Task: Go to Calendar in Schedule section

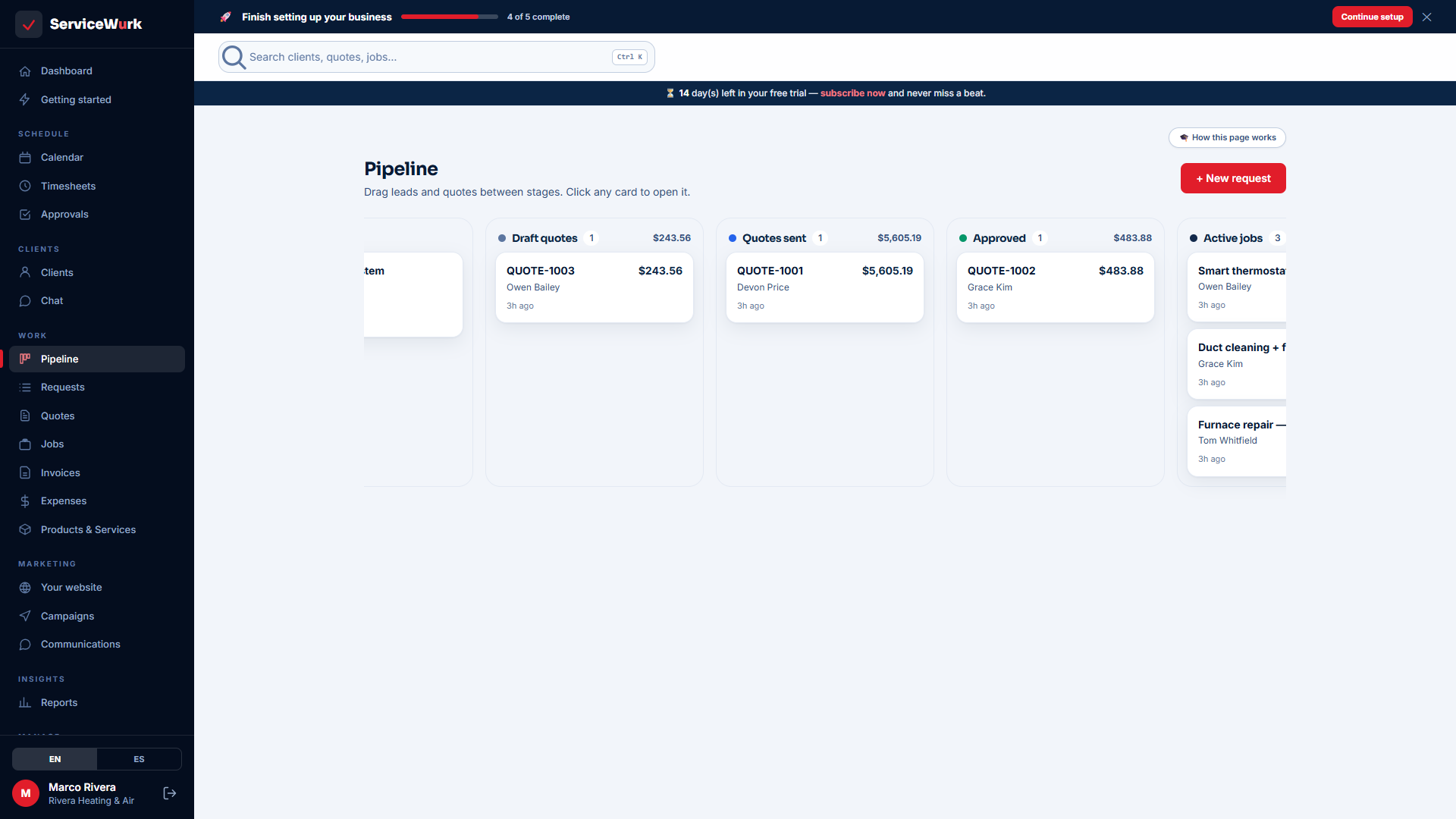Action: [97, 158]
